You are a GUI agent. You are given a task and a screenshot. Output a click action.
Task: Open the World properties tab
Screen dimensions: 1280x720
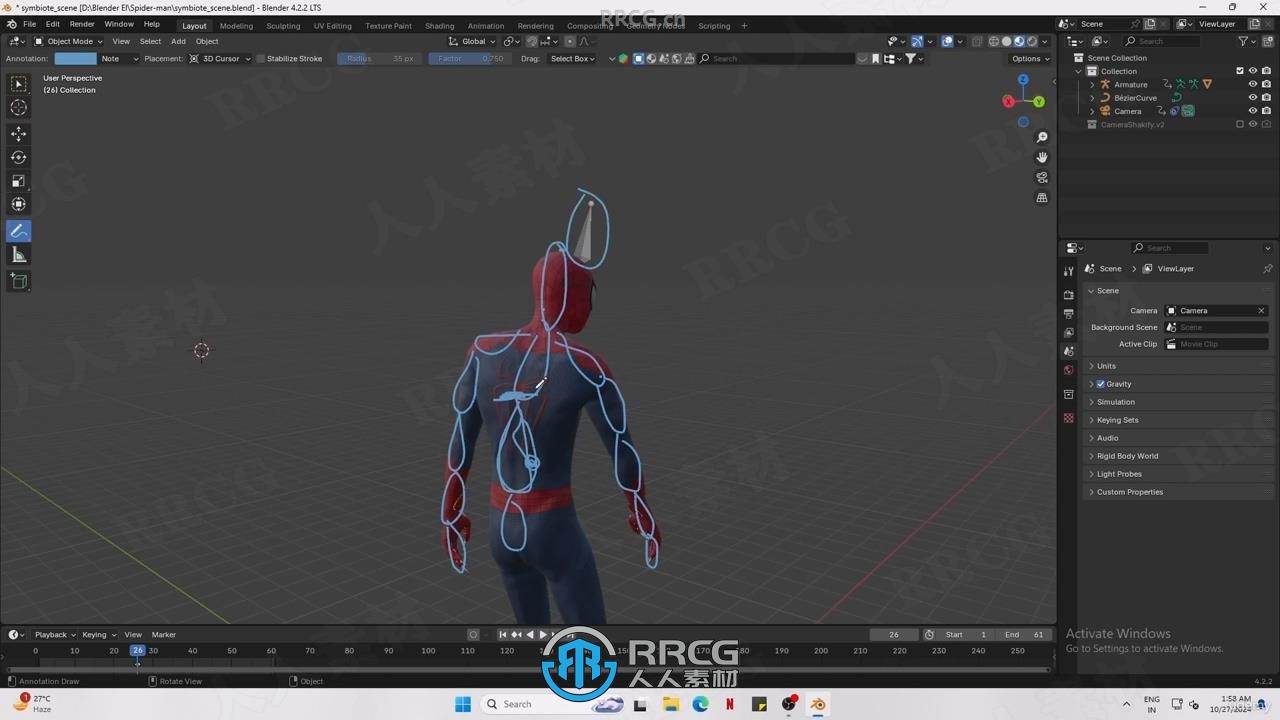[1069, 370]
